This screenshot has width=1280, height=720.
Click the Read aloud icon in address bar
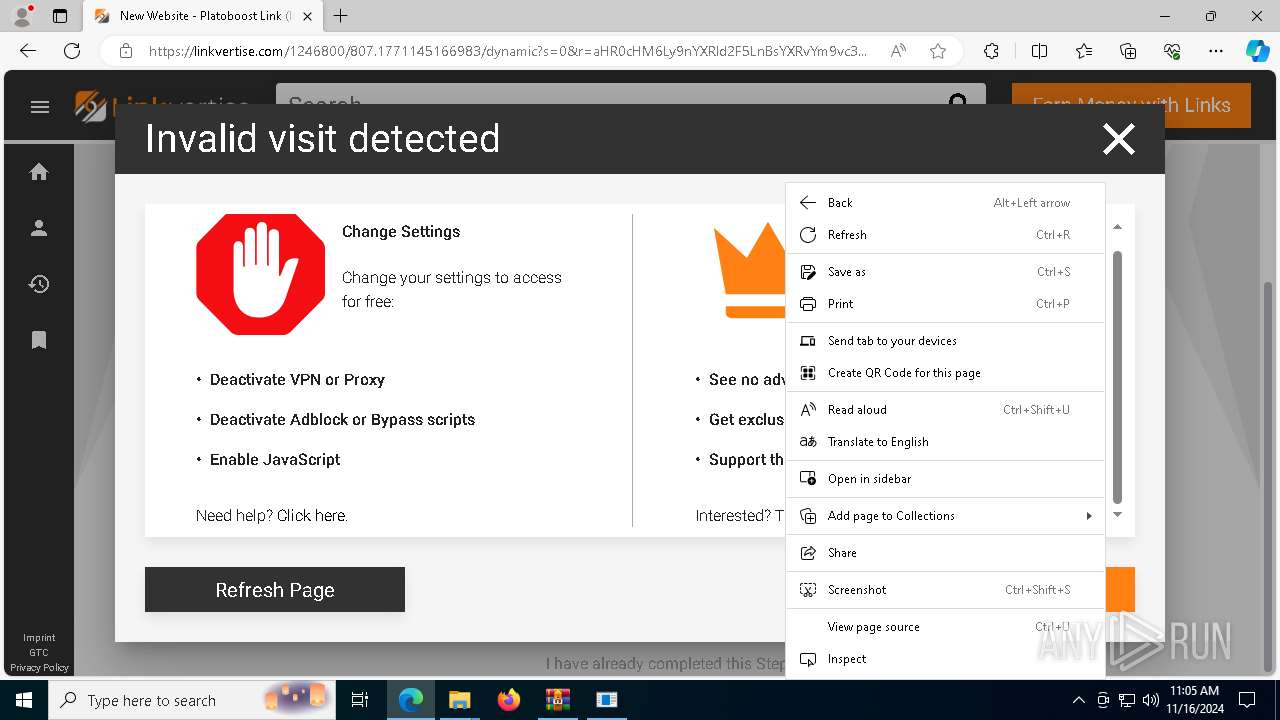pyautogui.click(x=898, y=51)
